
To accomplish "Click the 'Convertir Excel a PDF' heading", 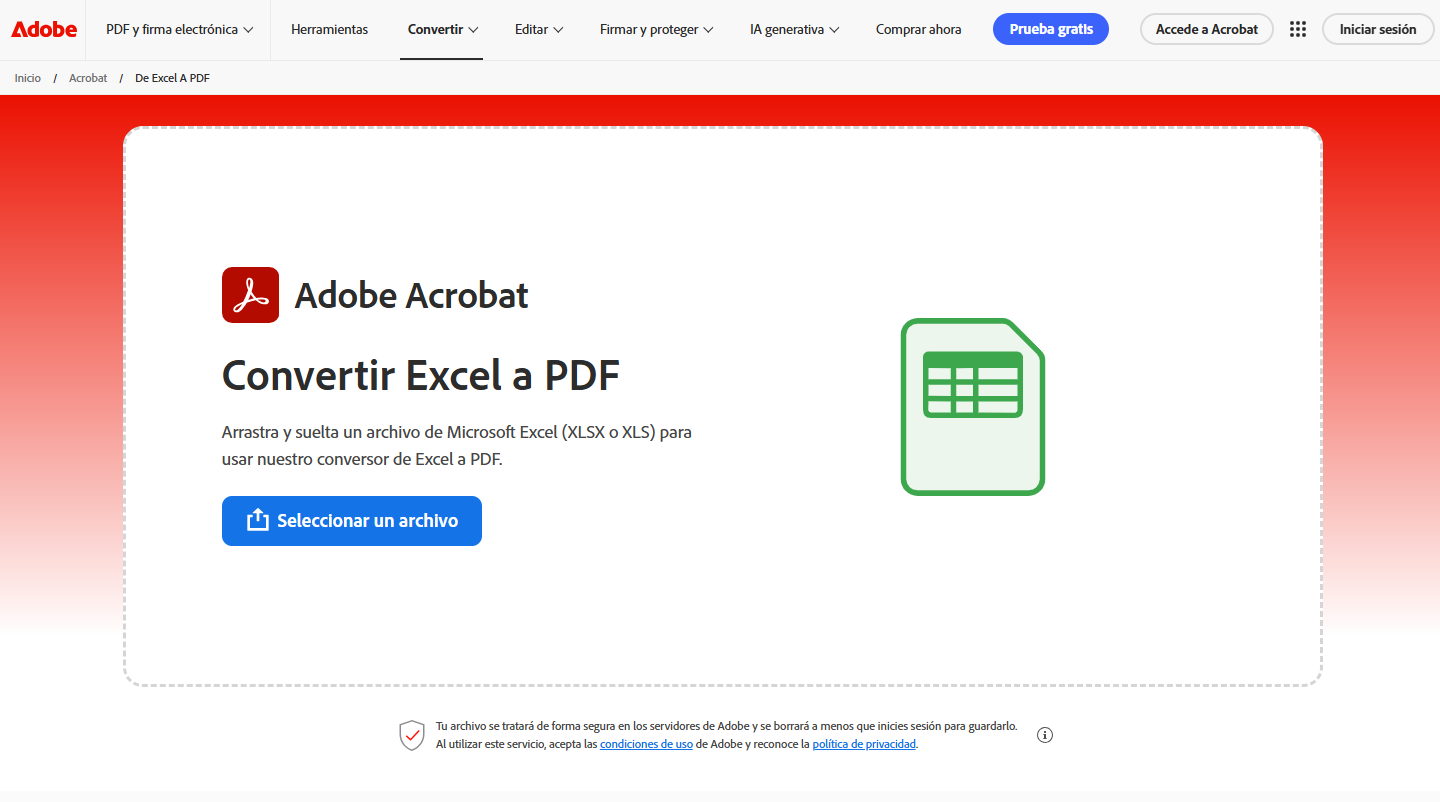I will (x=421, y=376).
